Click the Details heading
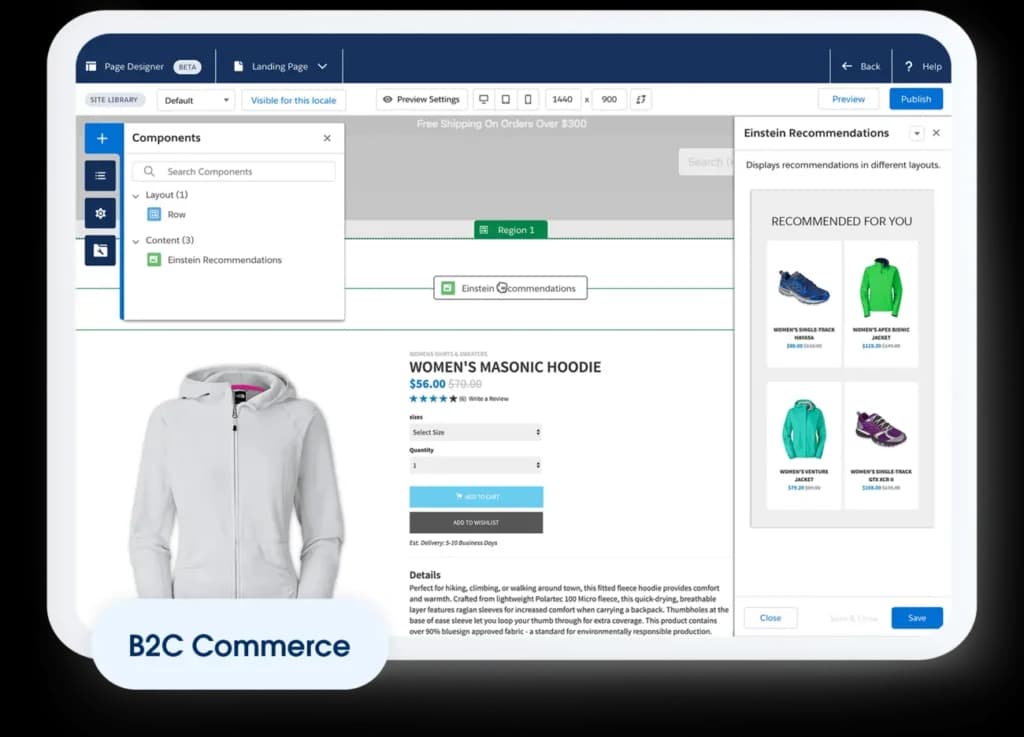Image resolution: width=1024 pixels, height=737 pixels. coord(425,575)
